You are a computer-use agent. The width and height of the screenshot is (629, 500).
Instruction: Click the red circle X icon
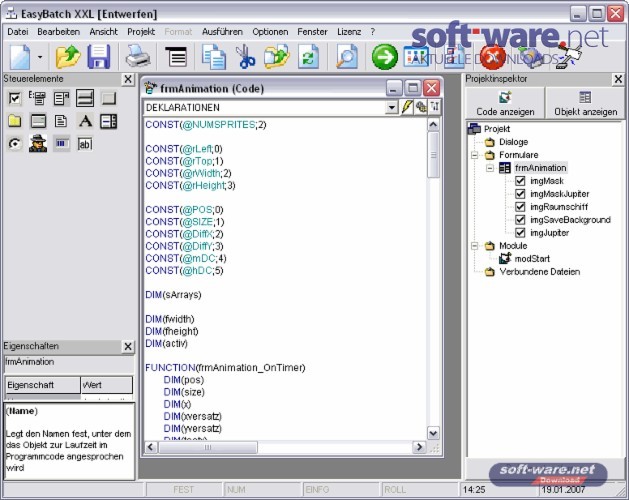(493, 57)
